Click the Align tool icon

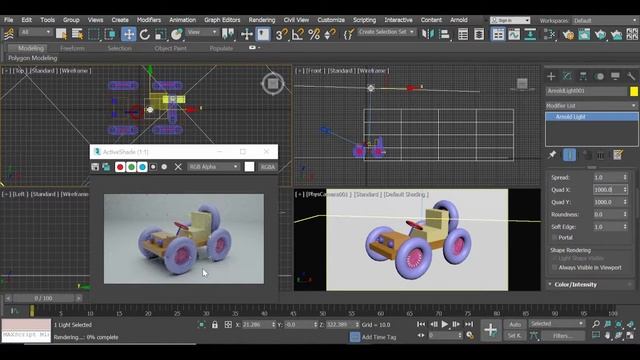click(x=444, y=34)
